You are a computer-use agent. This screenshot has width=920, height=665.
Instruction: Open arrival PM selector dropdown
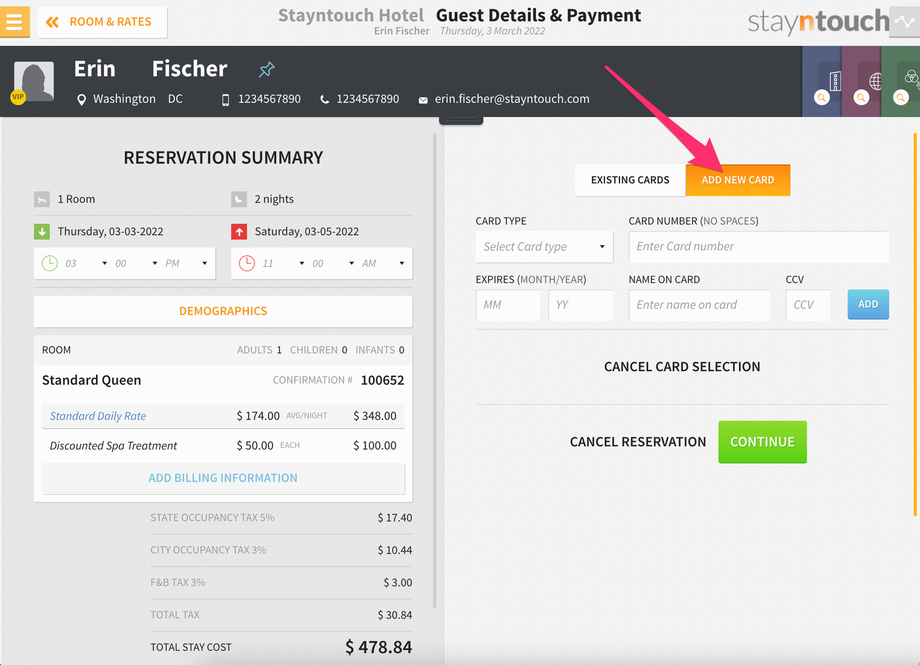187,264
